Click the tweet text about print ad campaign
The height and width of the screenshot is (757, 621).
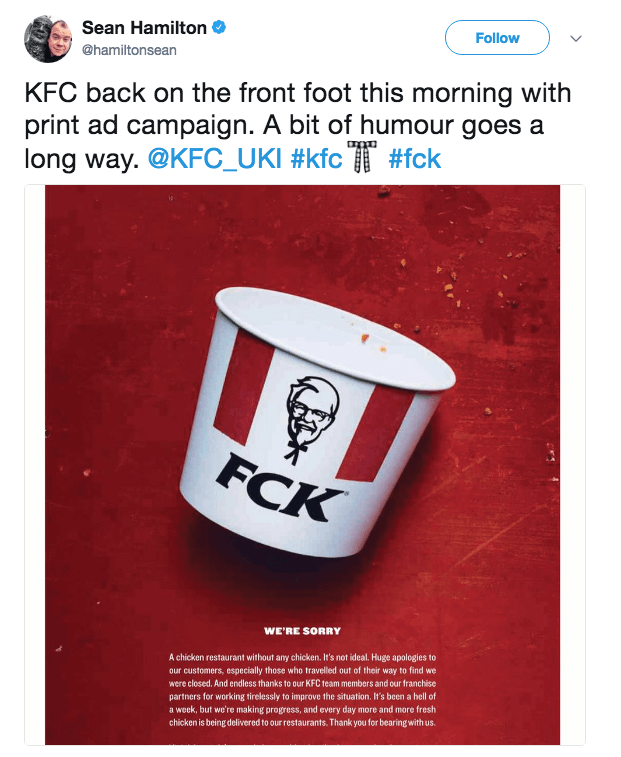(298, 126)
